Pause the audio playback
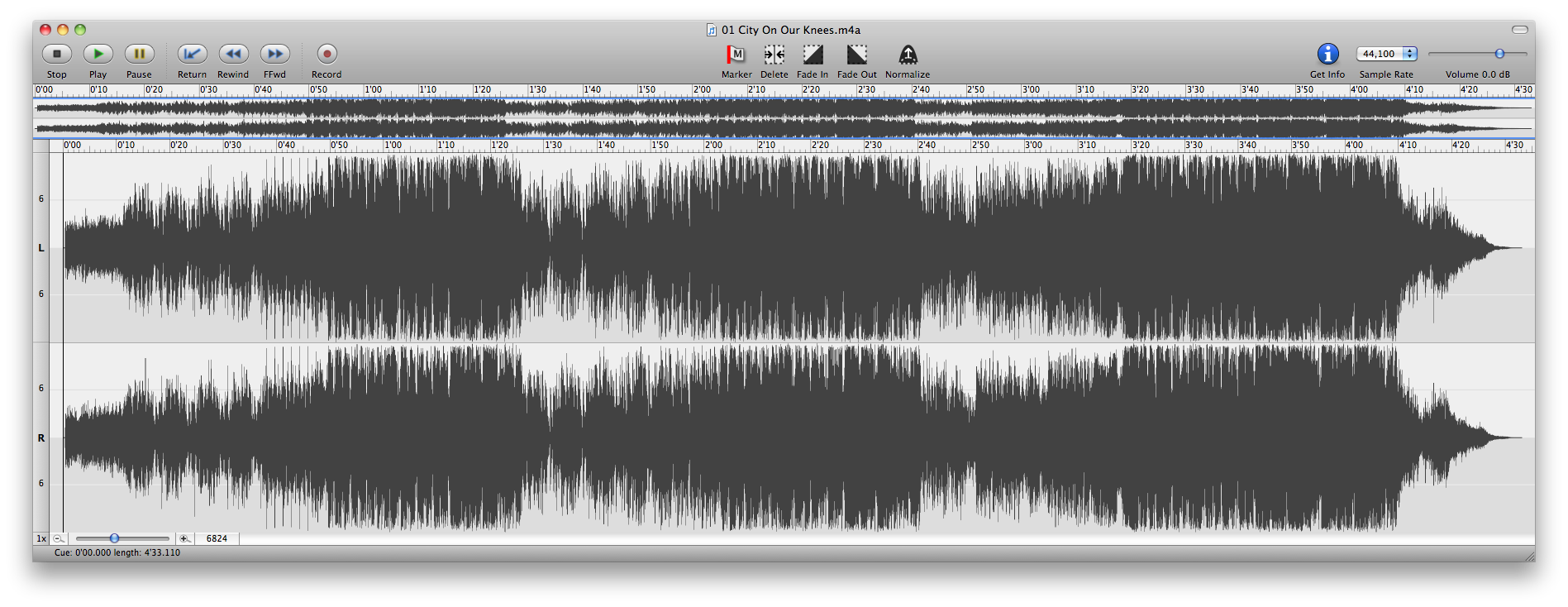 click(x=140, y=54)
